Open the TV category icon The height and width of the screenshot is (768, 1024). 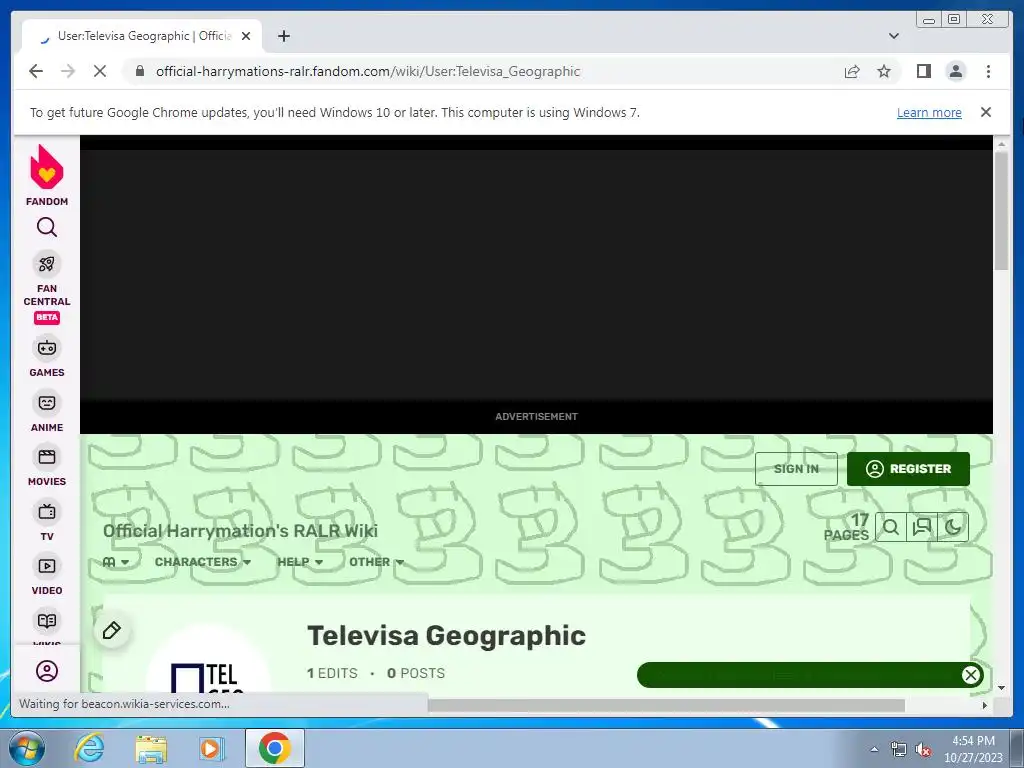(x=46, y=512)
